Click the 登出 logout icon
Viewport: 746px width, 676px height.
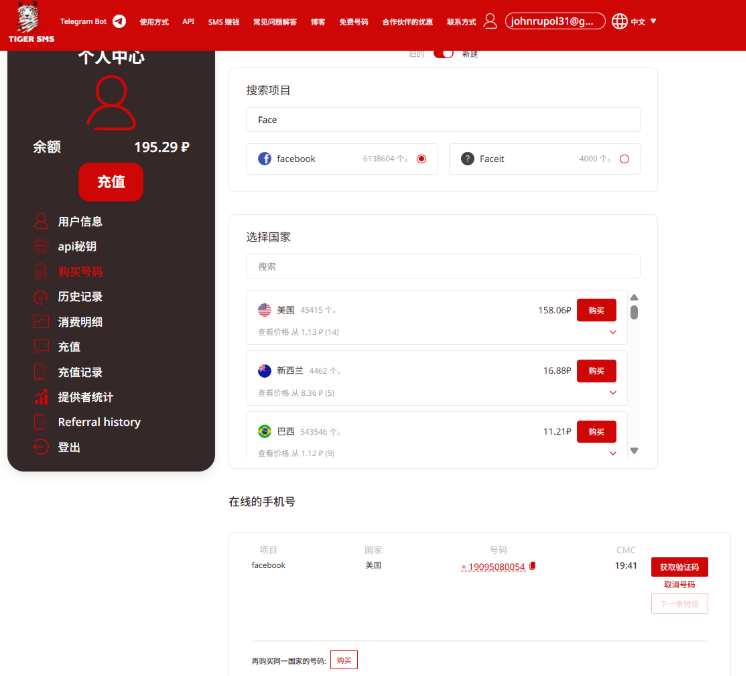click(41, 447)
